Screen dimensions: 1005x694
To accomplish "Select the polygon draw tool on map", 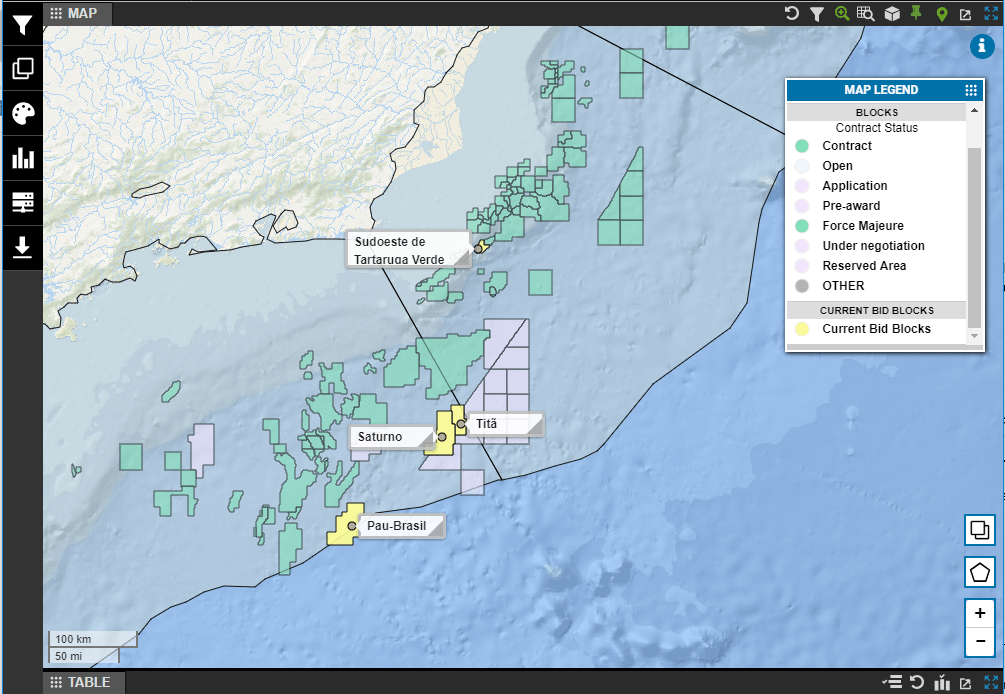I will (x=980, y=573).
